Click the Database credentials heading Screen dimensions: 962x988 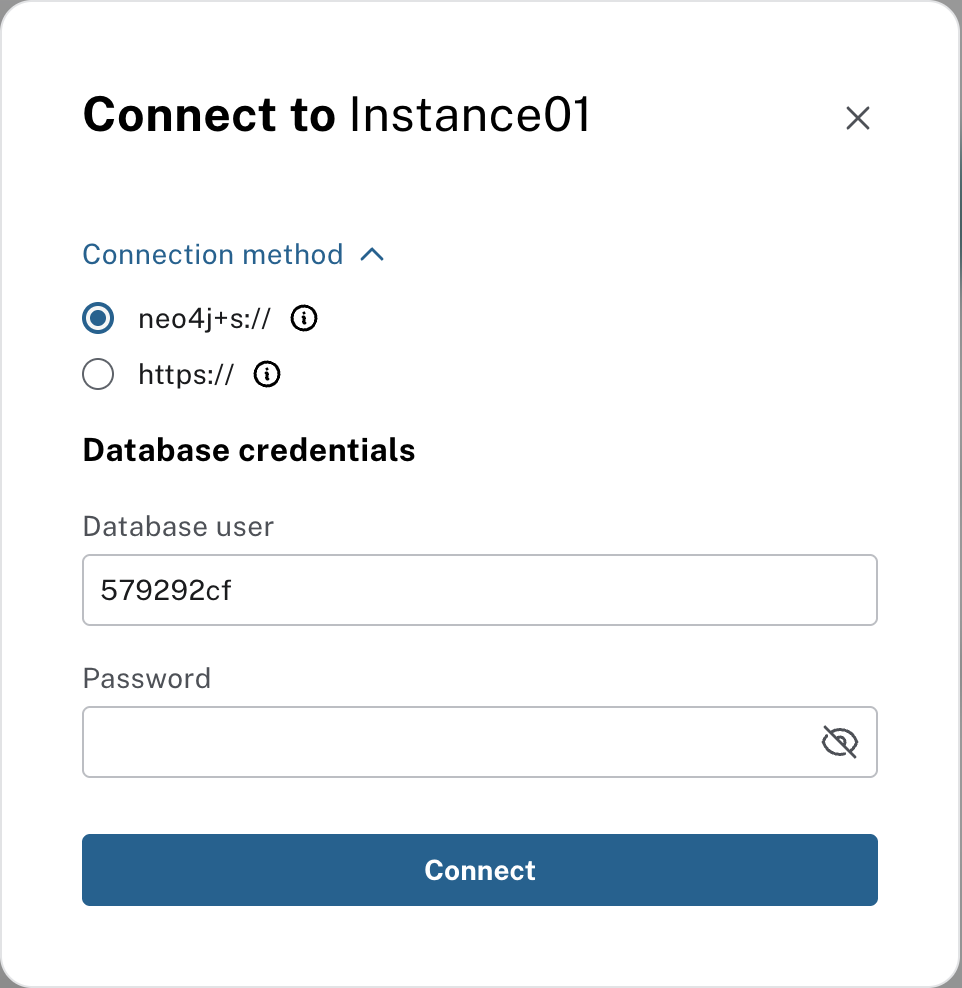pyautogui.click(x=248, y=450)
